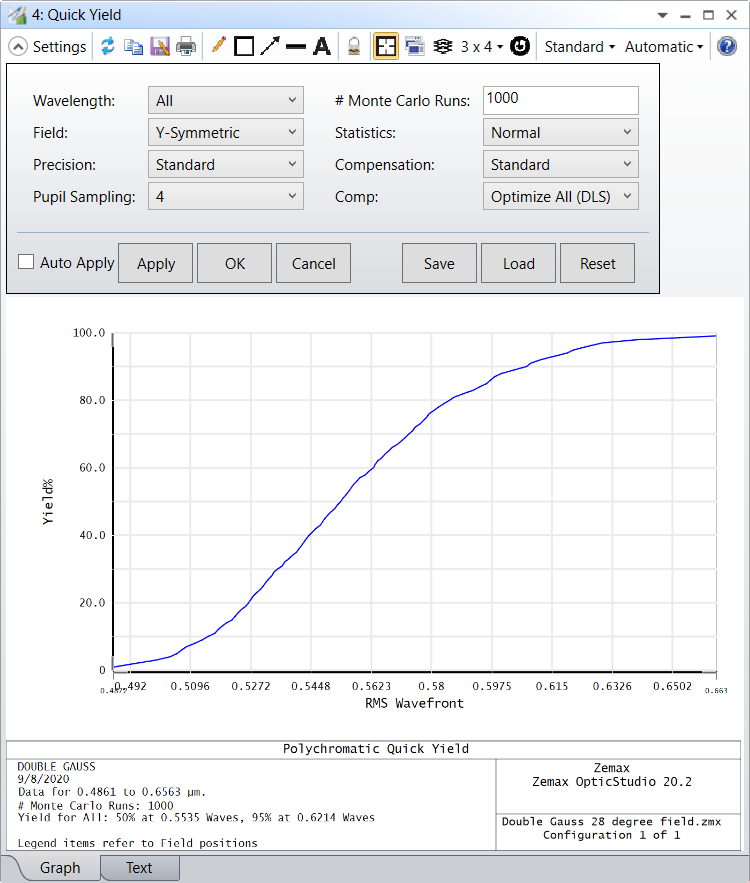Click the Print icon
Screen dimensions: 750x883
pos(186,47)
